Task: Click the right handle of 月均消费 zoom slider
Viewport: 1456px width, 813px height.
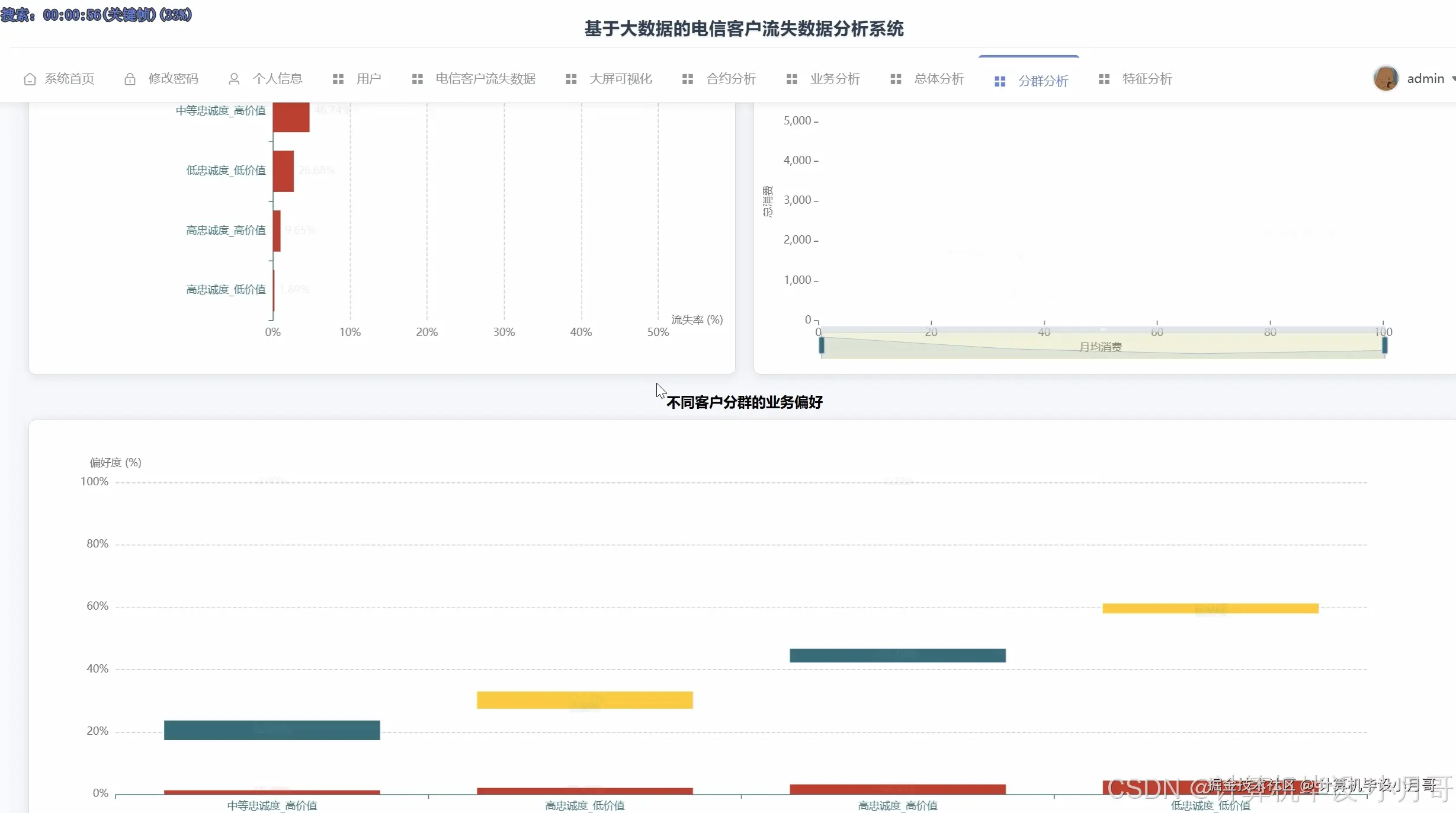Action: [x=1384, y=345]
